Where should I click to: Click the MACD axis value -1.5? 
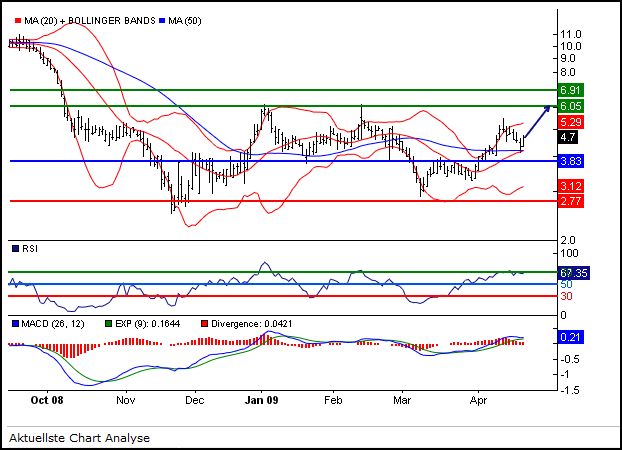tap(570, 390)
